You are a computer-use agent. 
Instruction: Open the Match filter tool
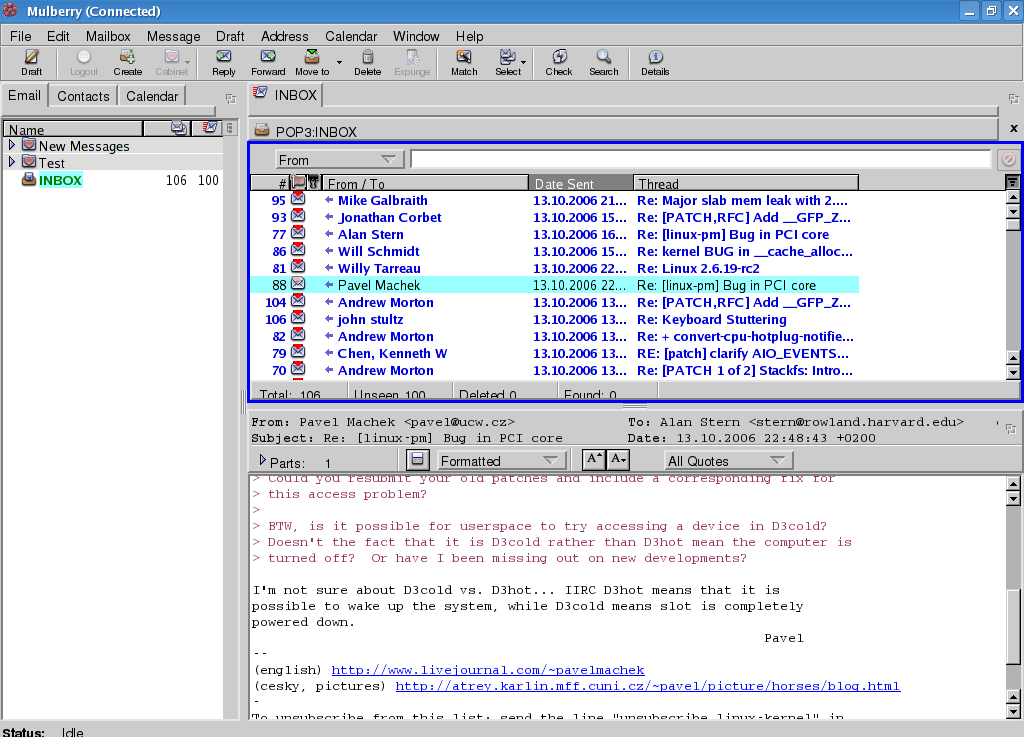pos(464,62)
